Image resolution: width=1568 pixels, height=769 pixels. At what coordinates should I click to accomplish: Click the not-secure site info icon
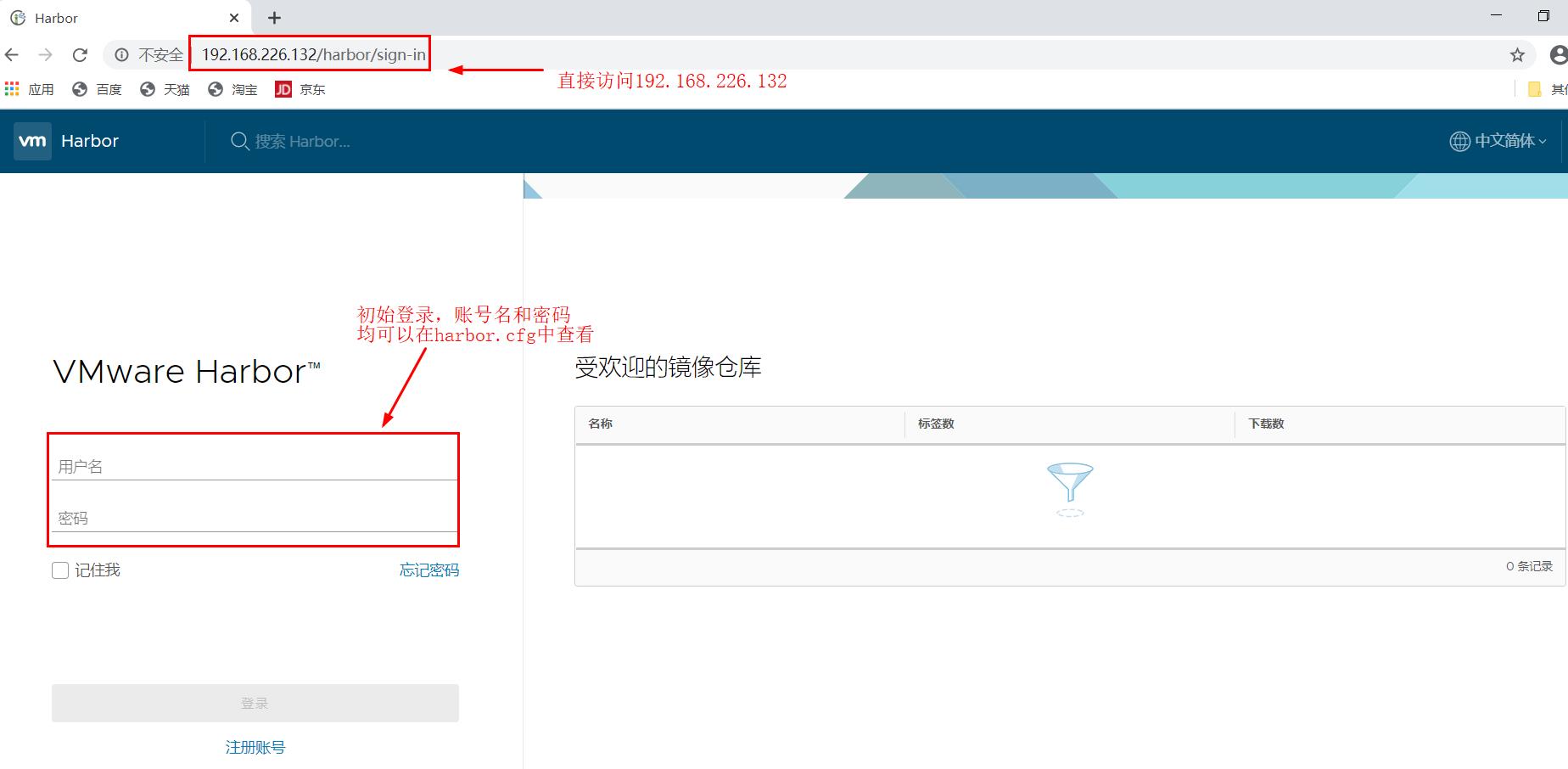tap(122, 55)
